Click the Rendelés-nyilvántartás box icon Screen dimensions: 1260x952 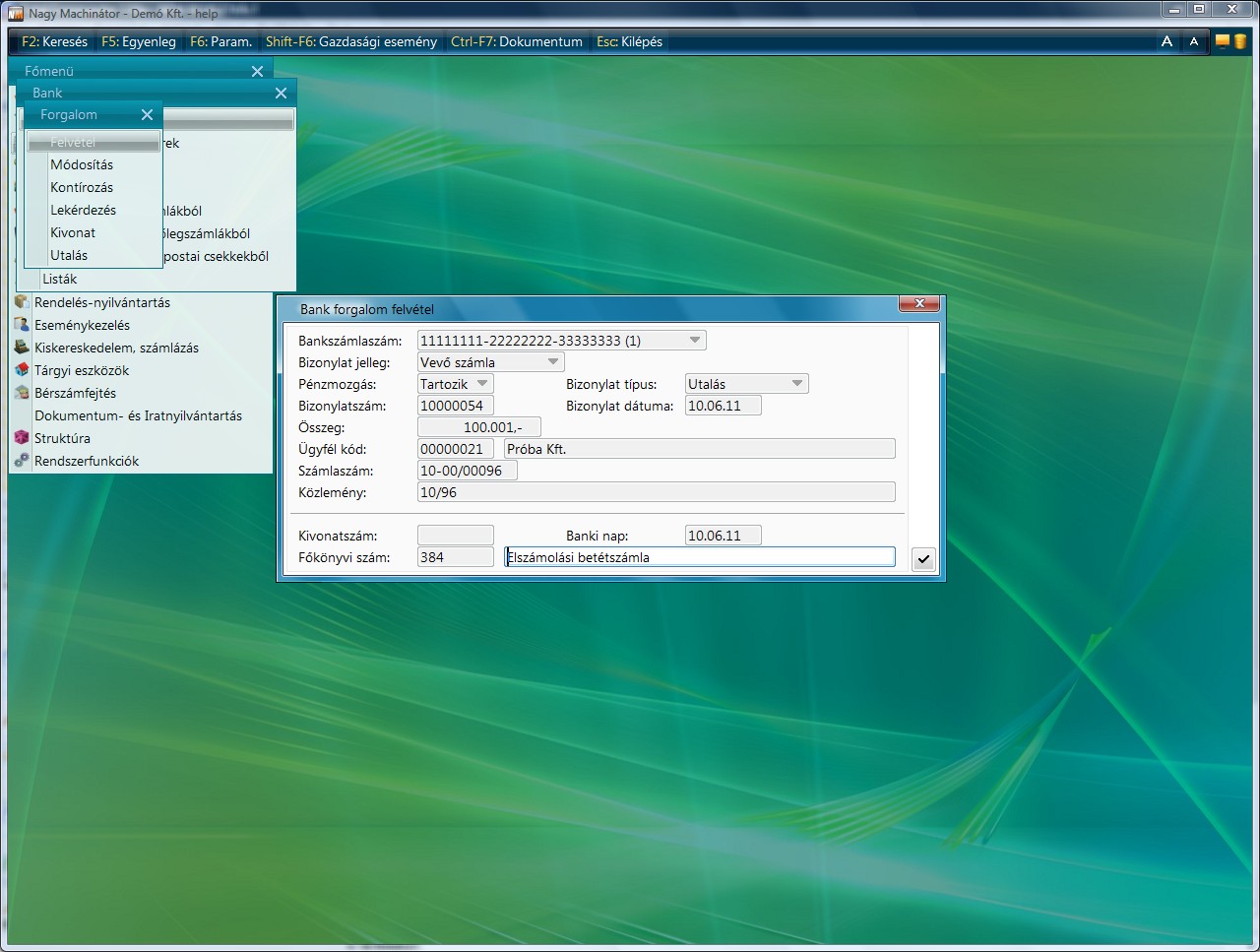pos(22,302)
